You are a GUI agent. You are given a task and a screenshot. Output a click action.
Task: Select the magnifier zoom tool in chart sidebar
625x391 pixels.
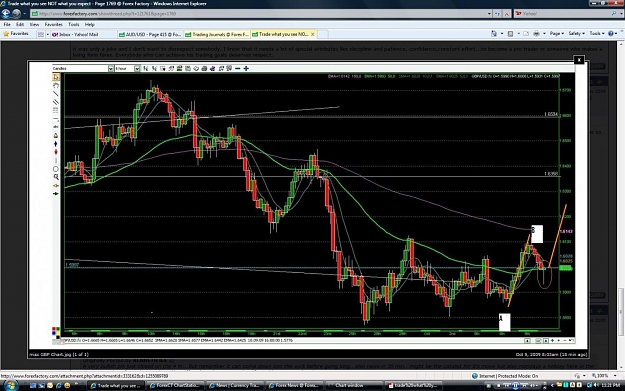coord(56,177)
